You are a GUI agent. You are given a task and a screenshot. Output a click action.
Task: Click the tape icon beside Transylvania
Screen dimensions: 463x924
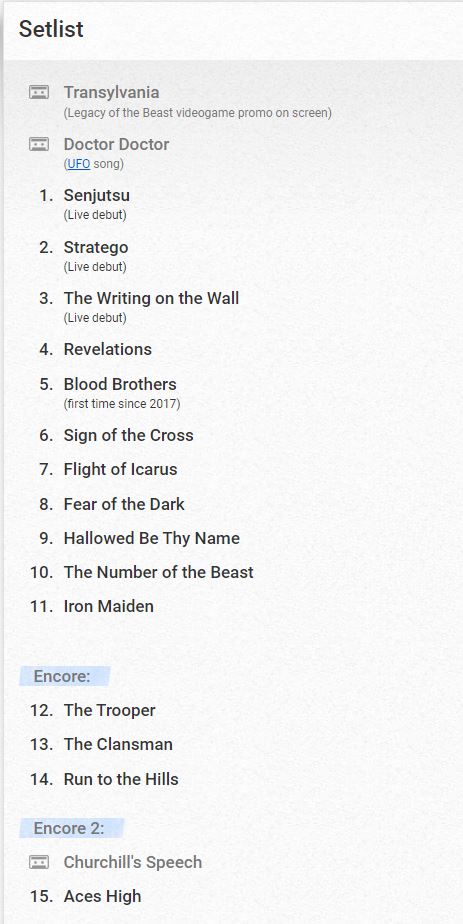point(39,93)
